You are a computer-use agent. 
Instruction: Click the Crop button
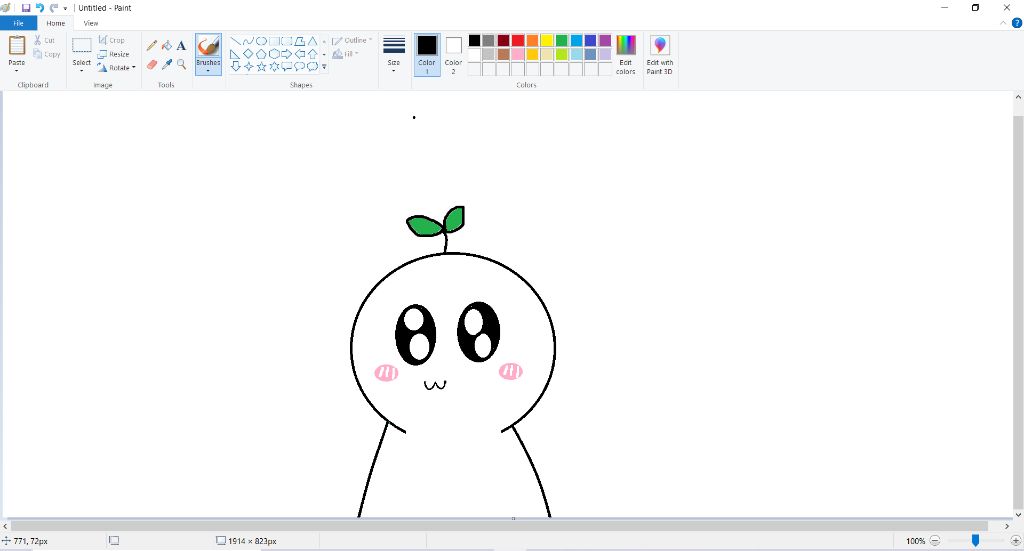point(112,40)
